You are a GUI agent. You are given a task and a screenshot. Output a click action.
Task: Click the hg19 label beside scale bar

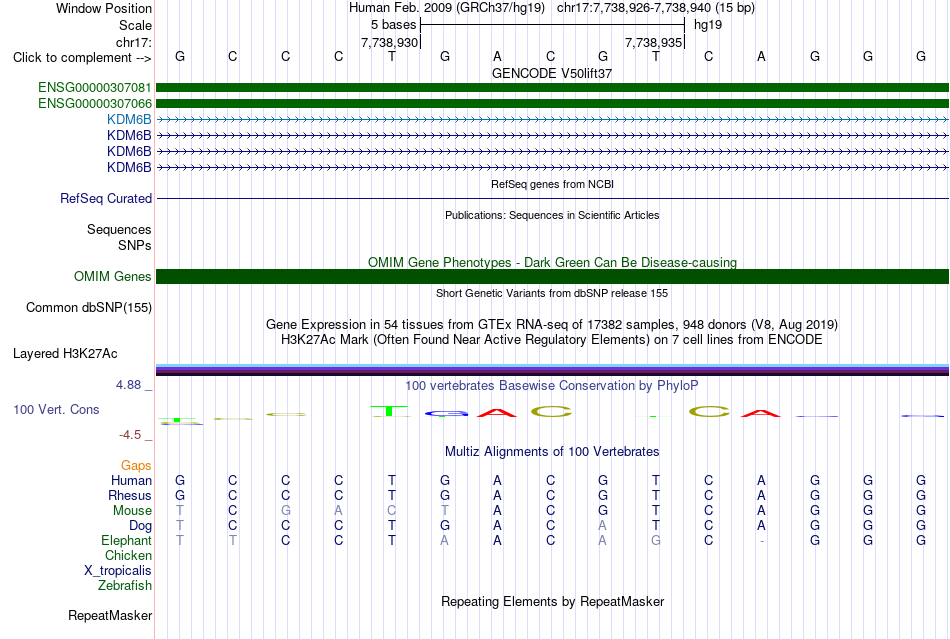coord(708,25)
